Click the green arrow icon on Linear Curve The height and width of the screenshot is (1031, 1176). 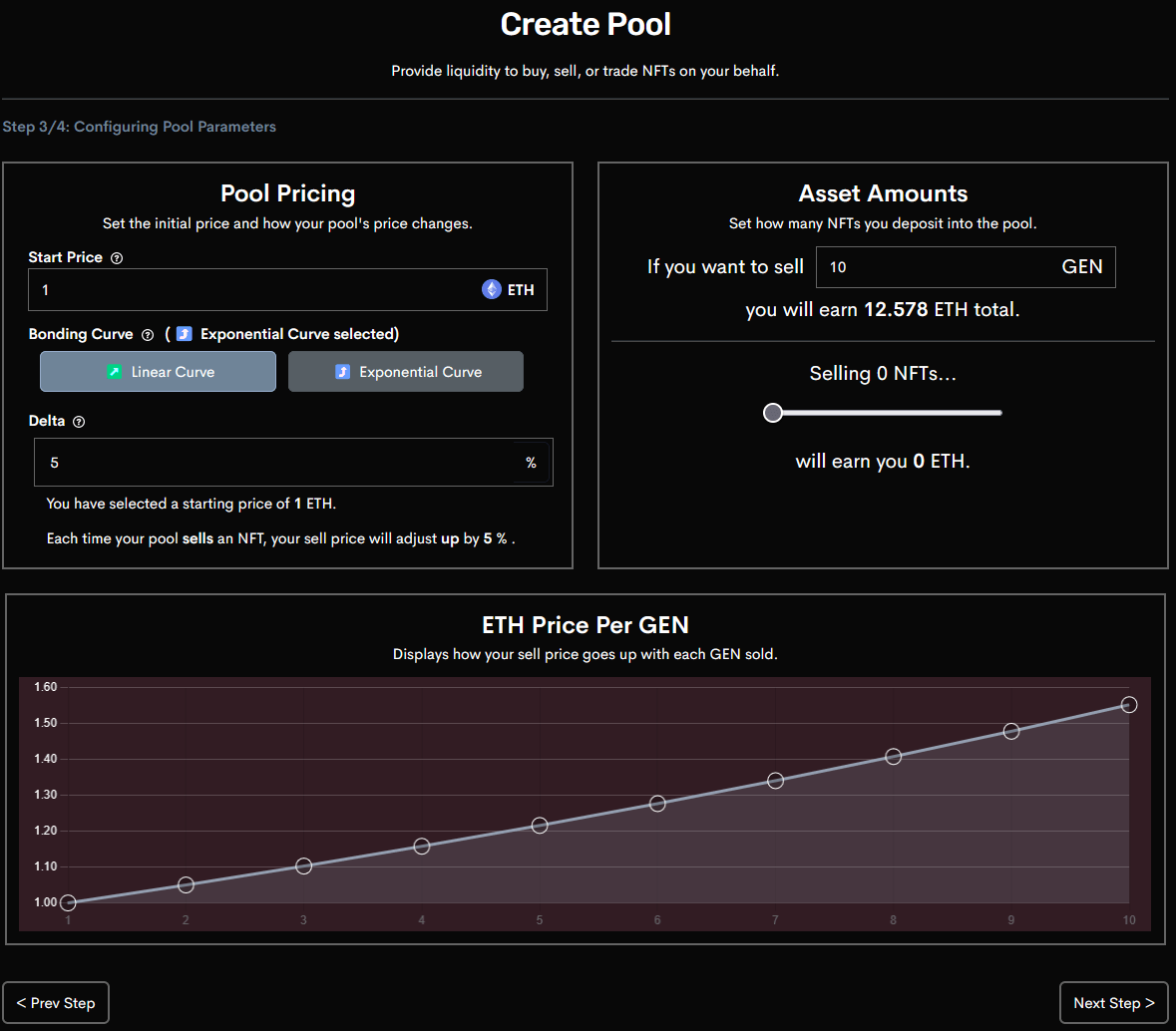tap(114, 372)
